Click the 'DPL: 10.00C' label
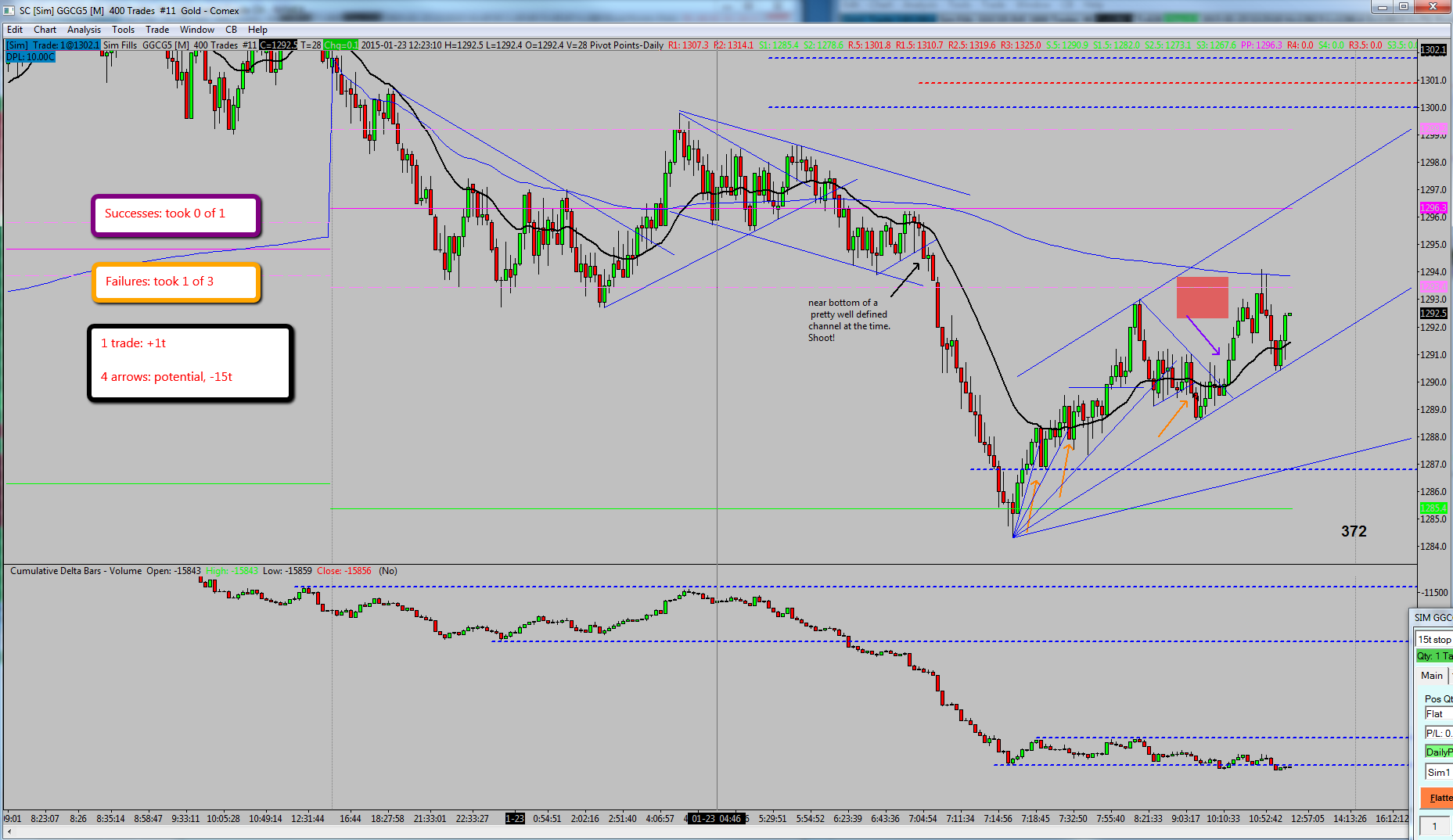This screenshot has height=840, width=1453. [31, 57]
